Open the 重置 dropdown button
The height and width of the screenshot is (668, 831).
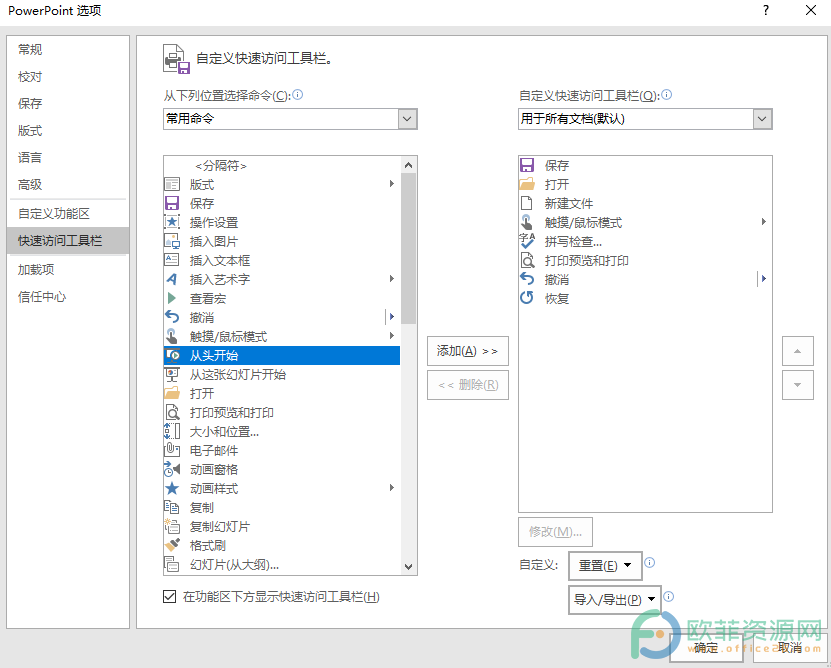point(605,566)
